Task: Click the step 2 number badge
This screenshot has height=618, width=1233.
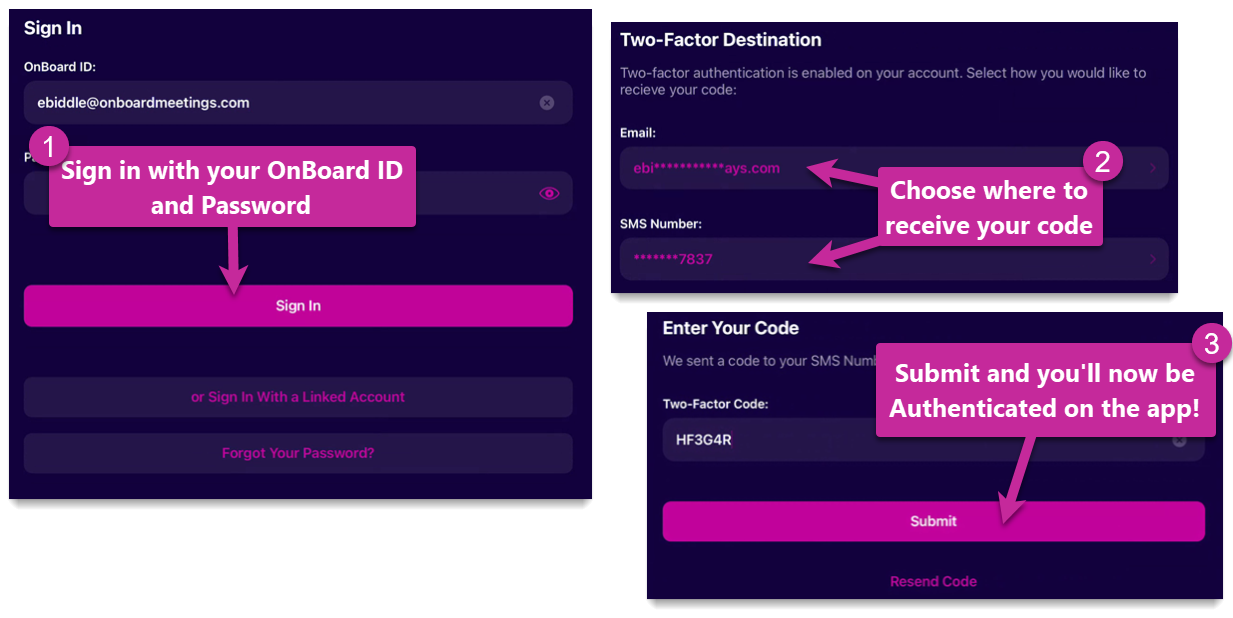Action: click(x=1102, y=162)
